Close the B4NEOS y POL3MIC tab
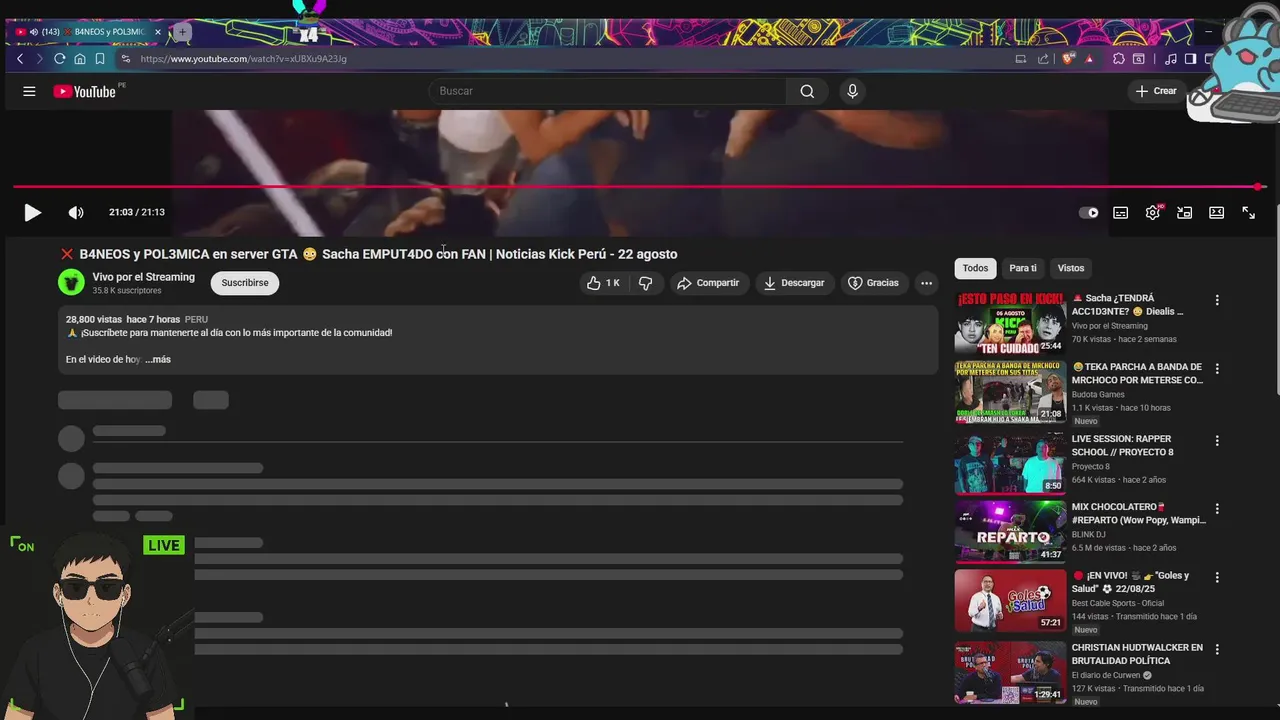This screenshot has width=1280, height=720. [x=158, y=32]
